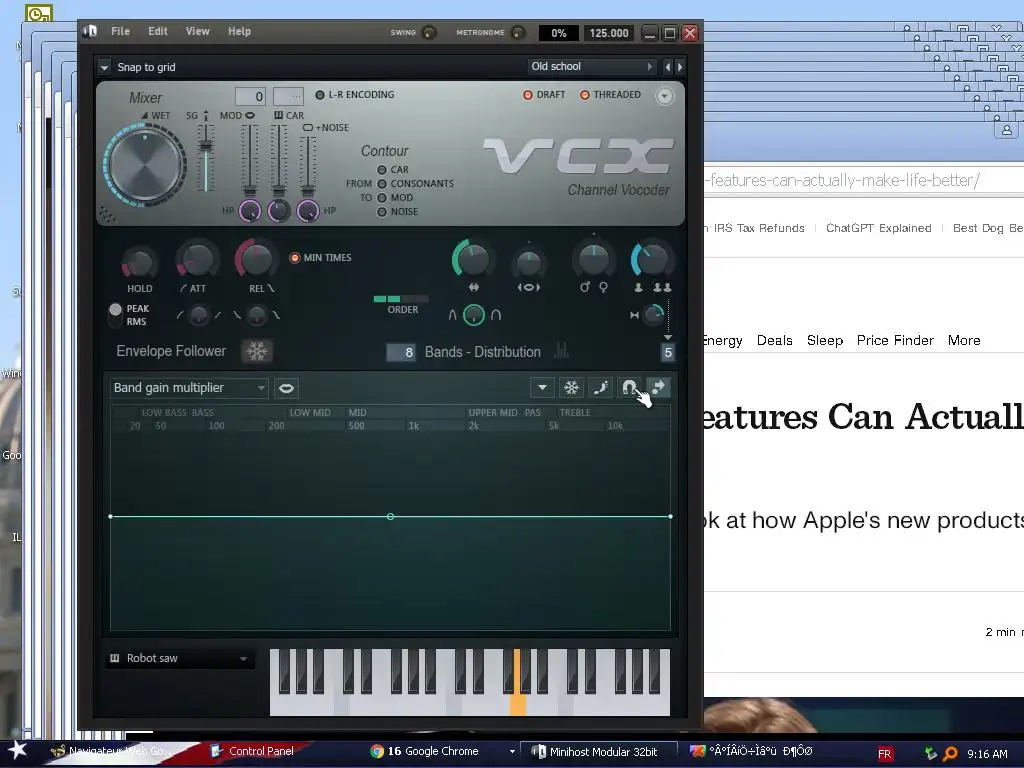The height and width of the screenshot is (768, 1024).
Task: Click the envelope step editing footprint icon
Action: click(600, 388)
